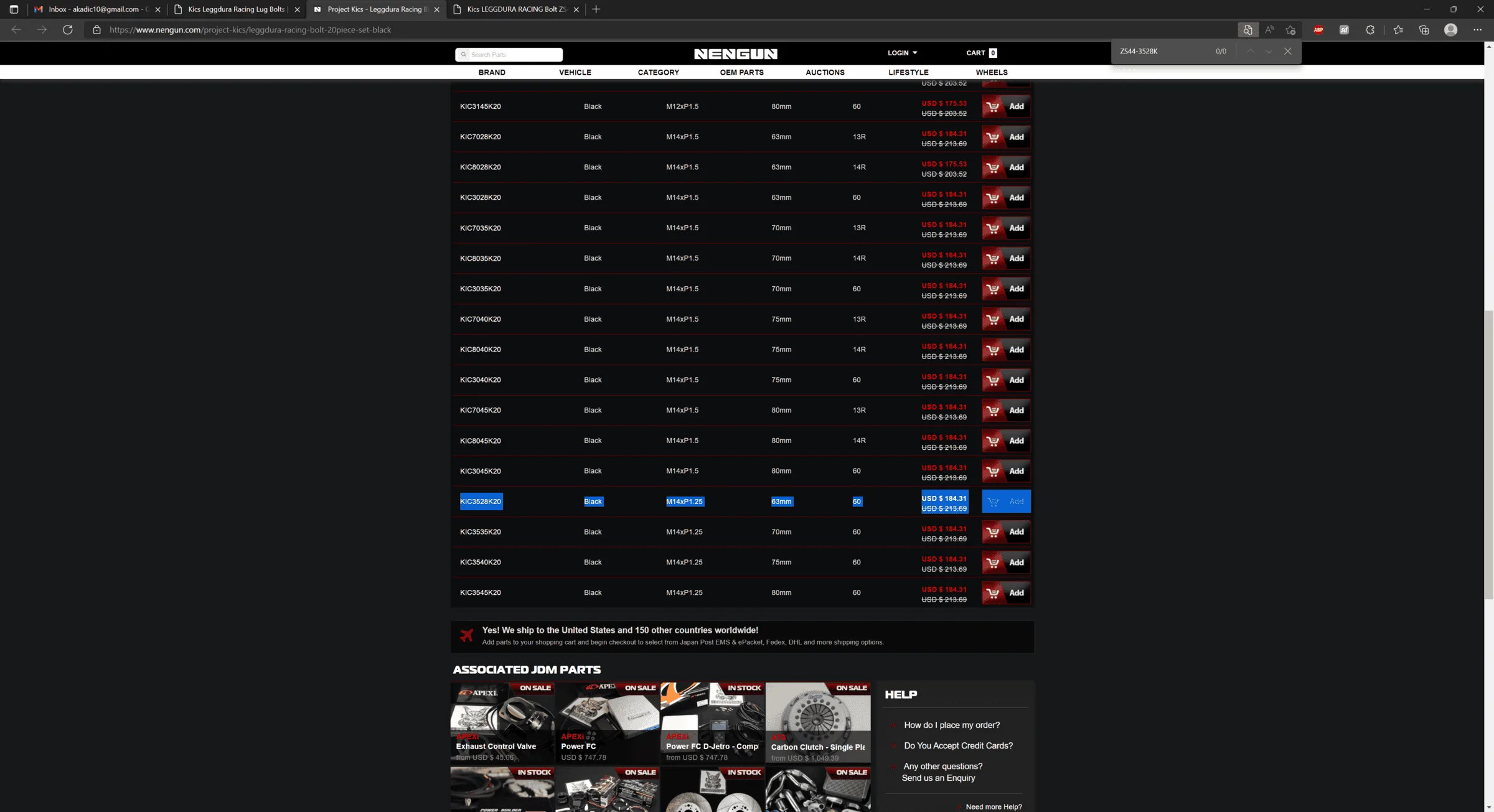Add KIC3535K20 to cart
The width and height of the screenshot is (1494, 812).
point(1006,532)
